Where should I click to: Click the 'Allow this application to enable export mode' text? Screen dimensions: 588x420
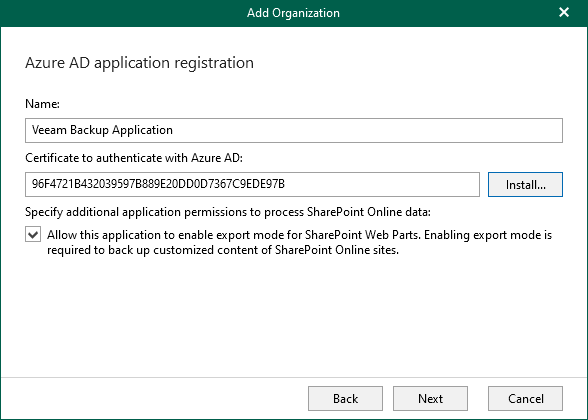coord(299,242)
